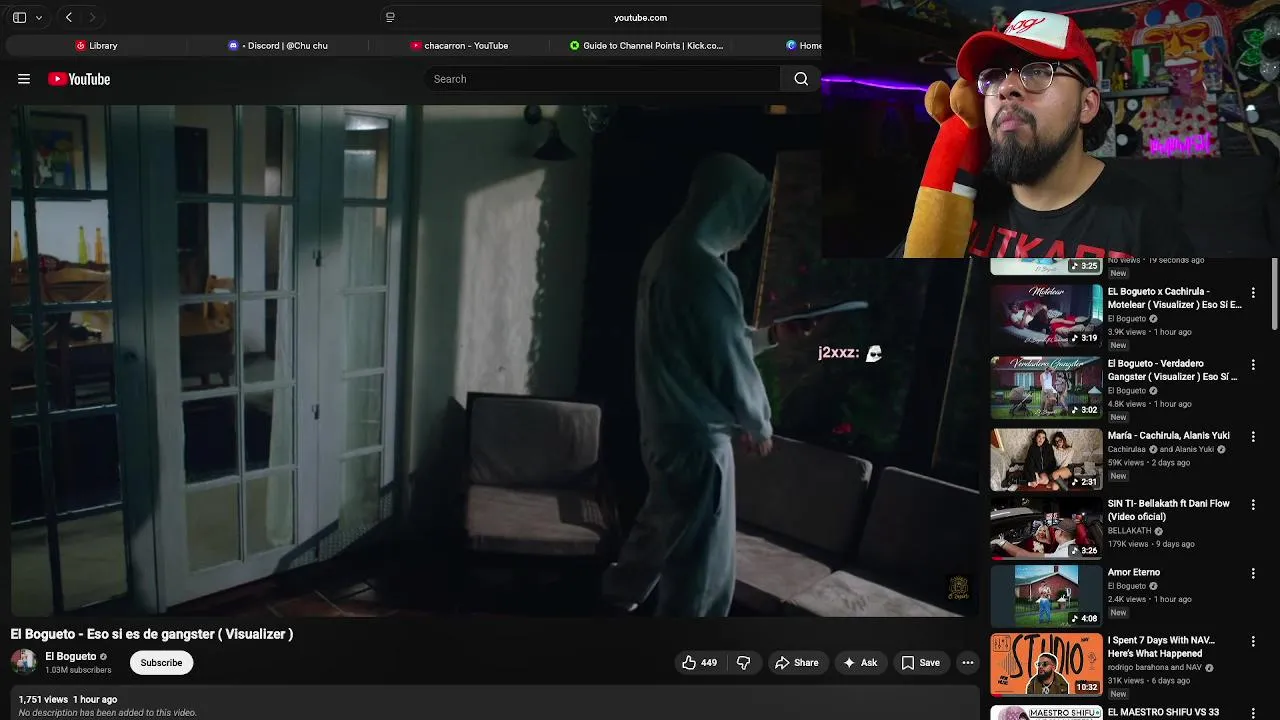Screen dimensions: 1280x720
Task: Open the Ask AI button
Action: coord(860,662)
